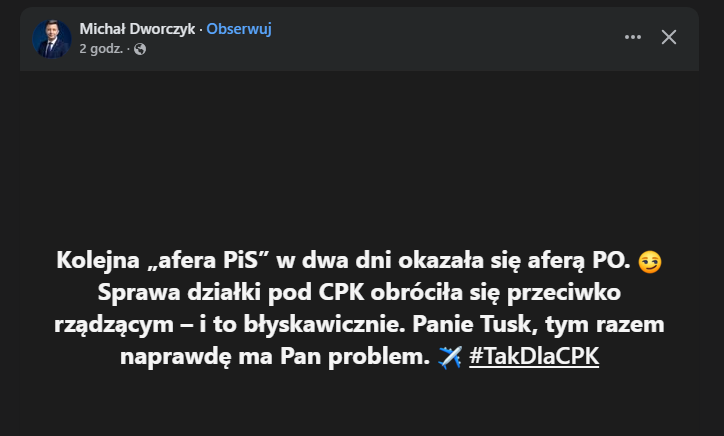Click Michał Dworczyk's profile picture
The height and width of the screenshot is (436, 724).
(52, 38)
